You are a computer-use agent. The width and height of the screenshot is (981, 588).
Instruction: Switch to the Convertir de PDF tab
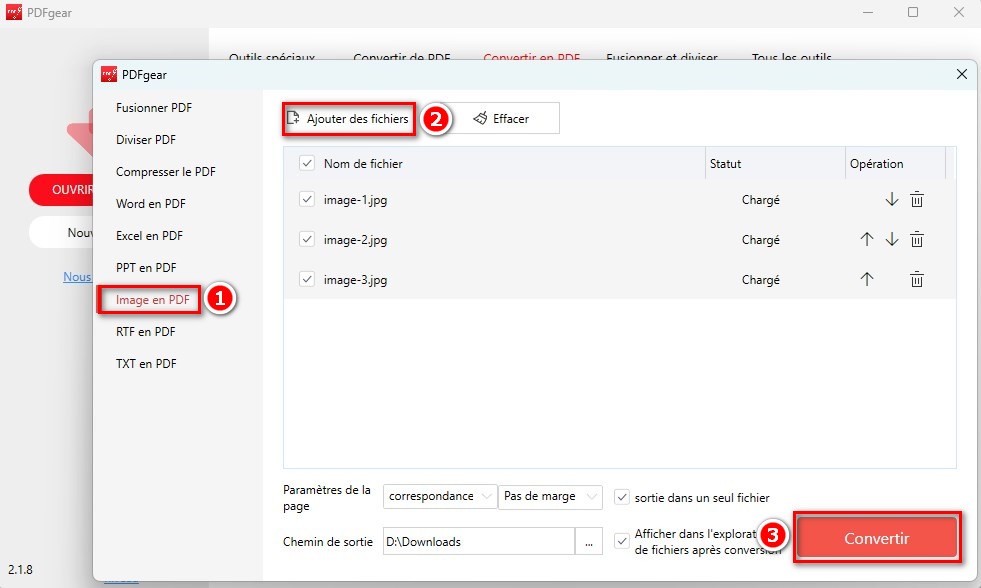[x=403, y=58]
